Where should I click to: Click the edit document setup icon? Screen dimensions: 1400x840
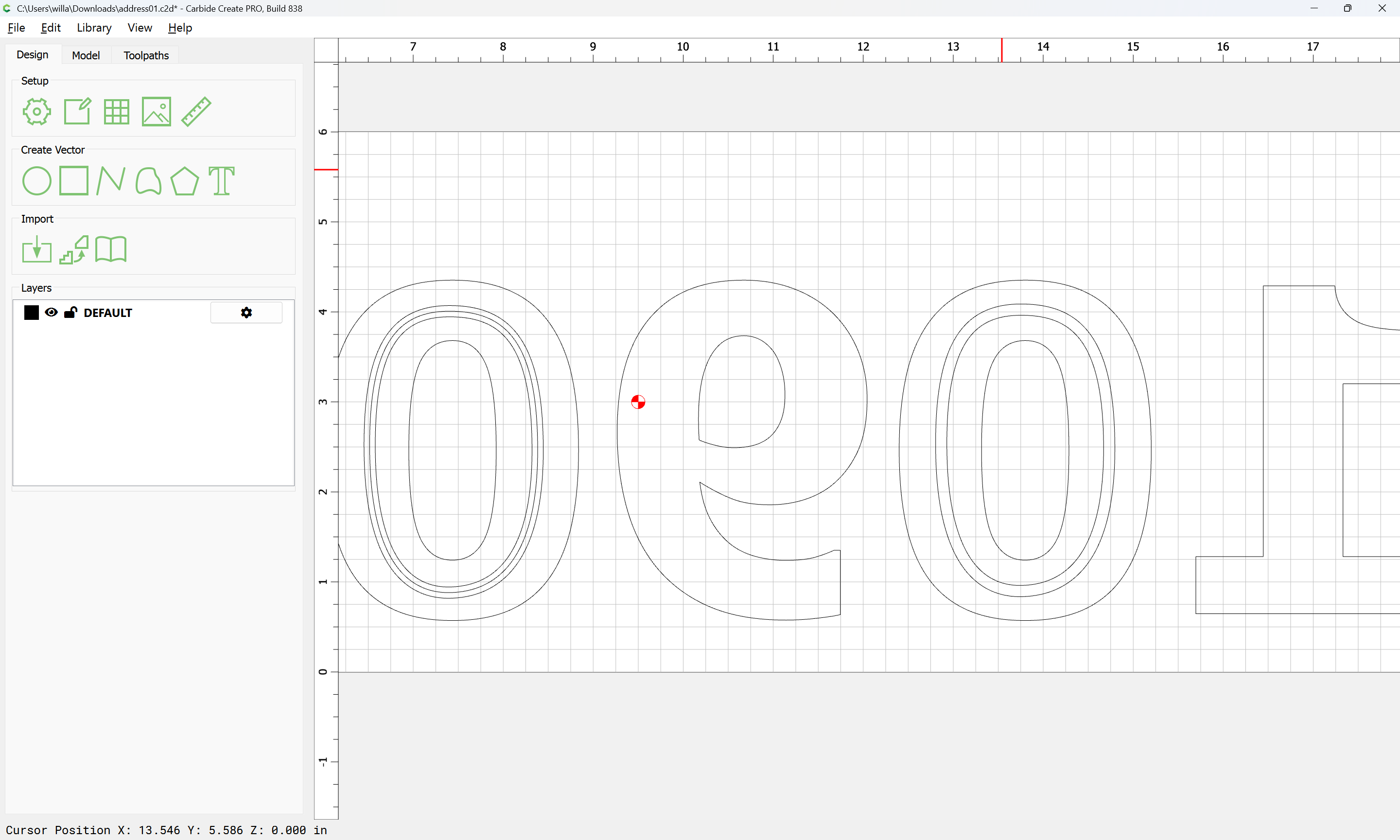pos(77,111)
